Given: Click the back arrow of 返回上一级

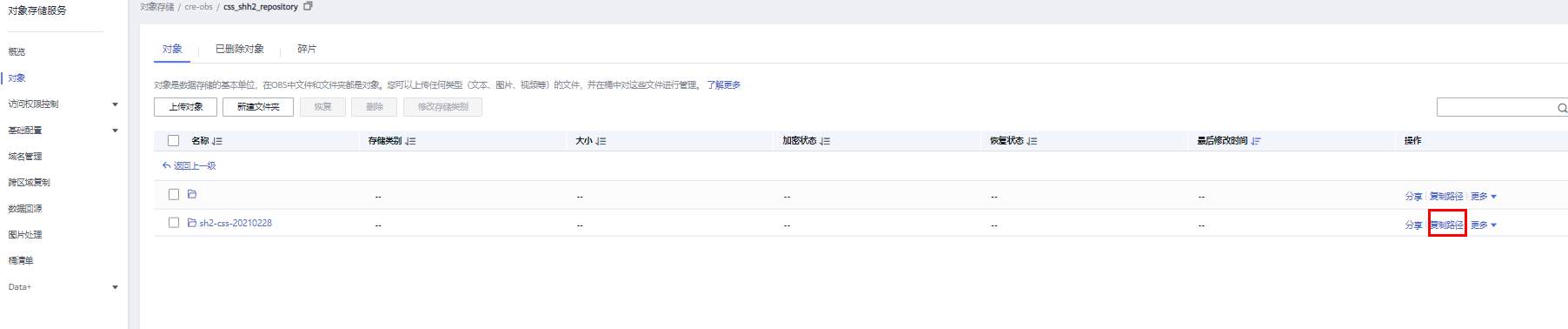Looking at the screenshot, I should (166, 165).
